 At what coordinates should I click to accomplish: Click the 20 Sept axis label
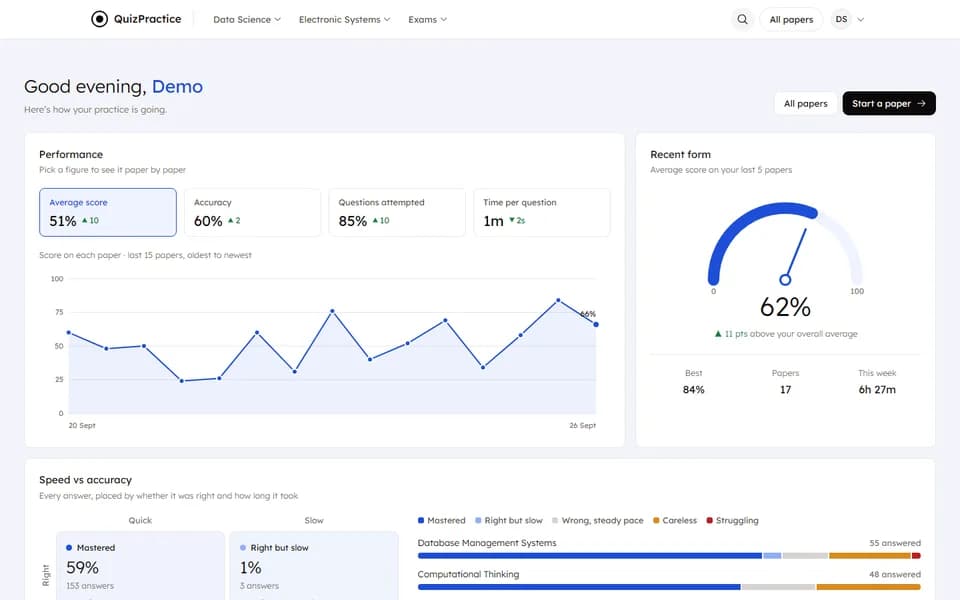(x=82, y=426)
